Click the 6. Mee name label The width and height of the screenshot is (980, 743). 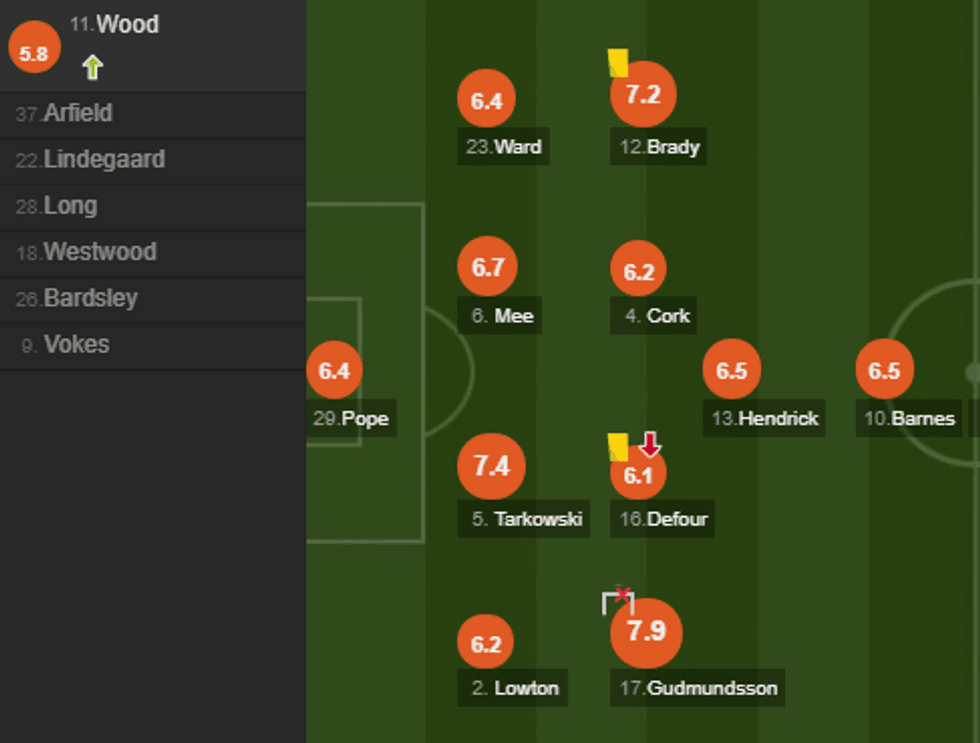tap(502, 316)
